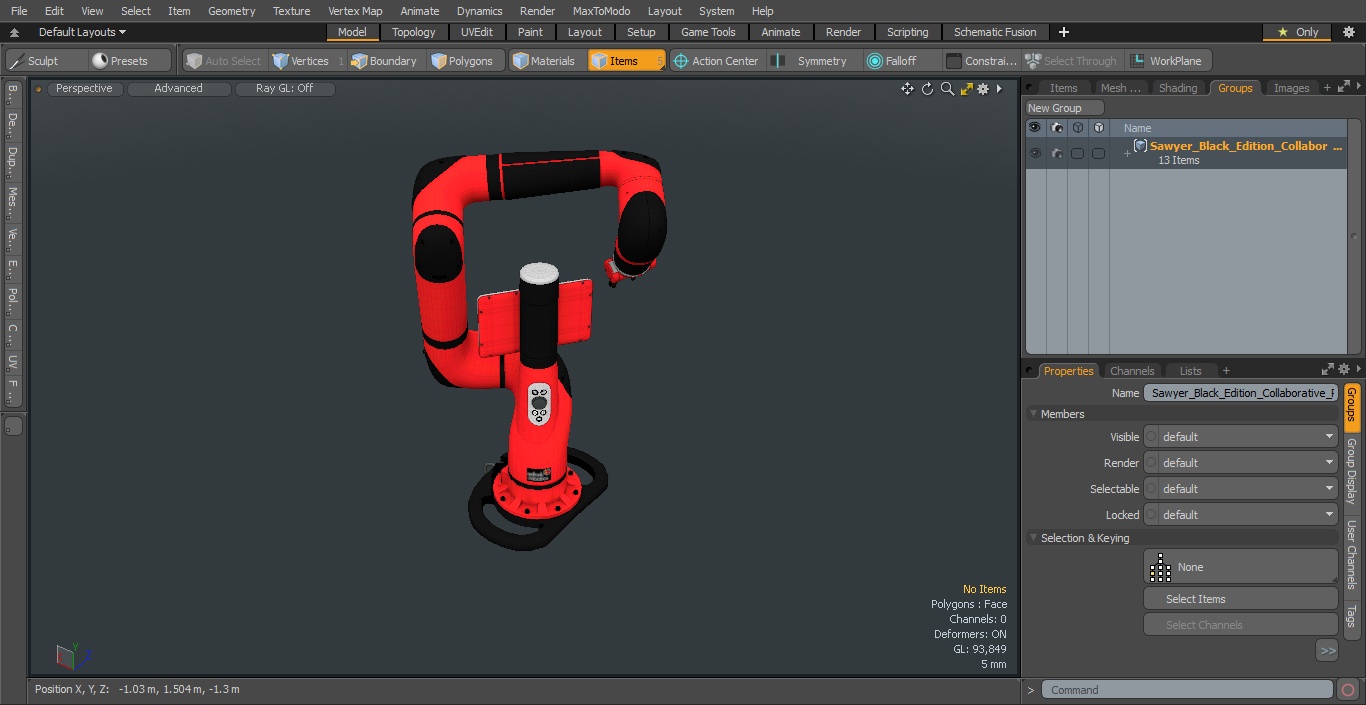
Task: Toggle Select Through option
Action: tap(1072, 61)
